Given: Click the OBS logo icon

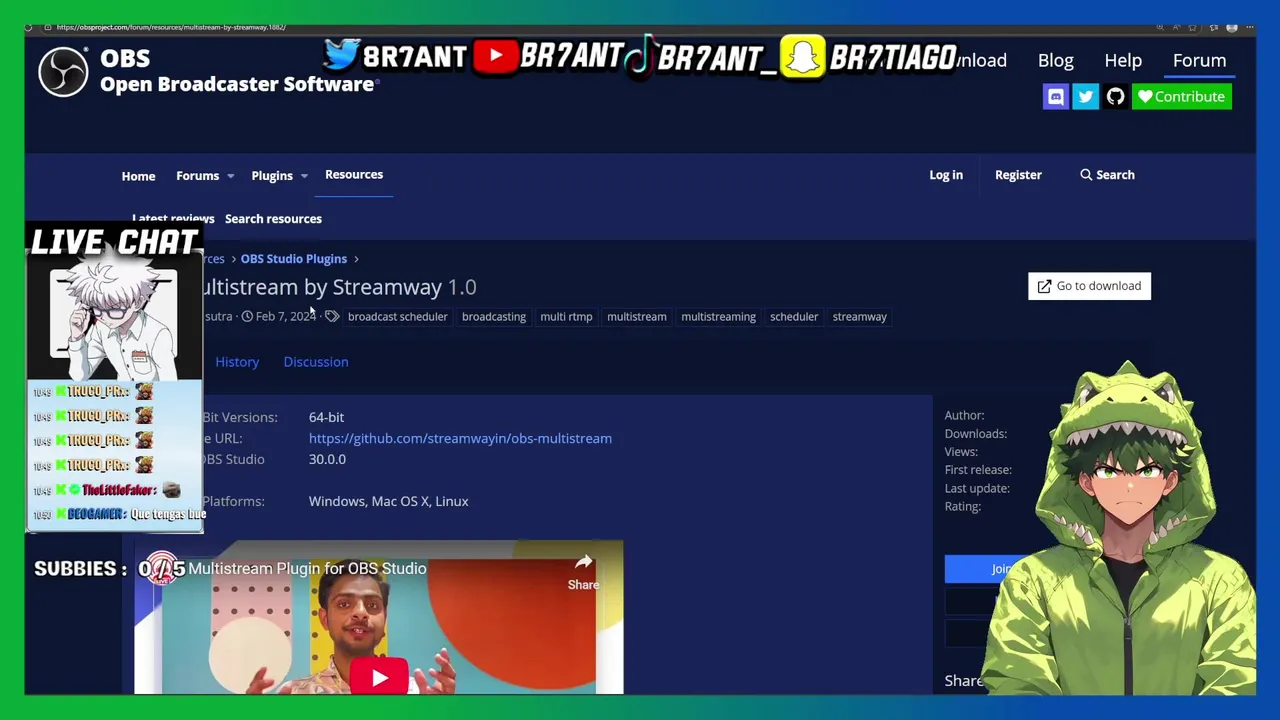Looking at the screenshot, I should coord(63,72).
